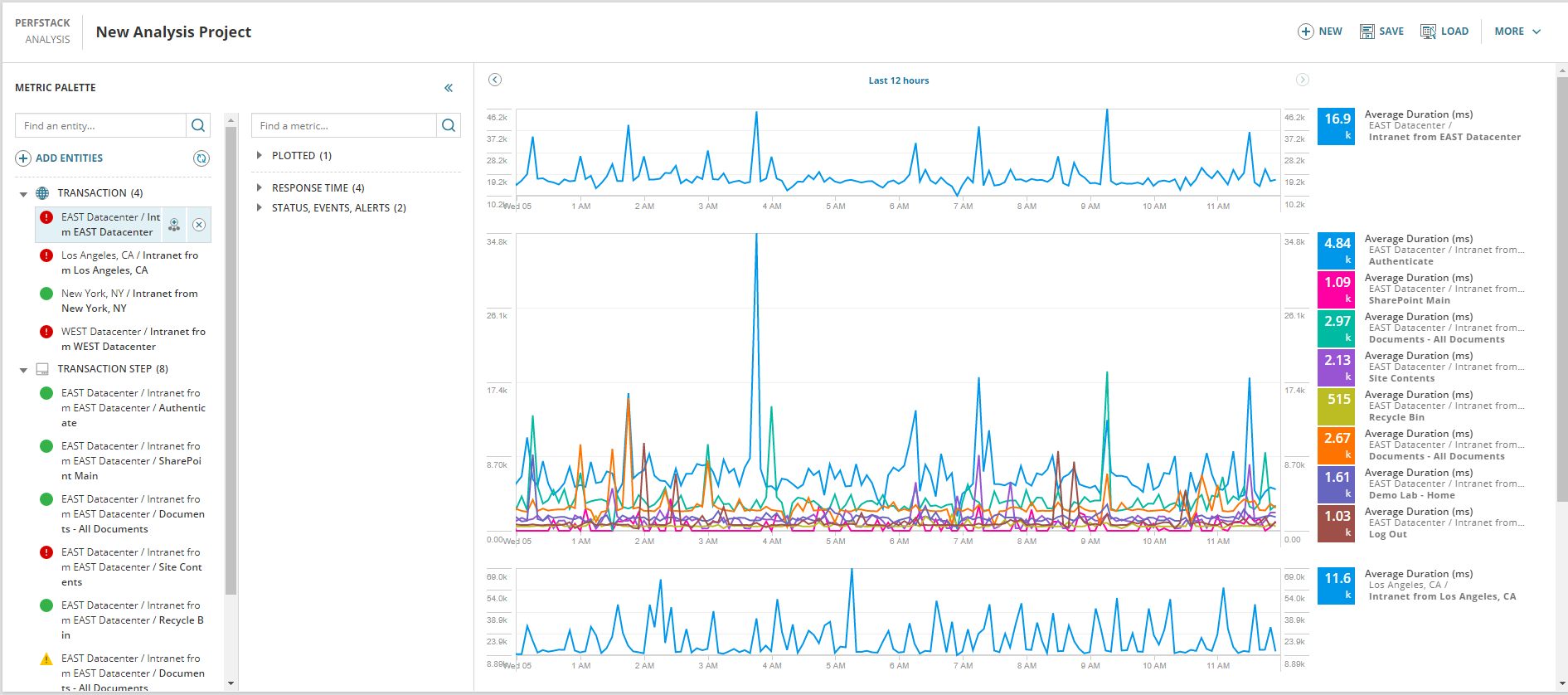Open the More dropdown menu
Image resolution: width=1568 pixels, height=695 pixels.
click(x=1517, y=32)
